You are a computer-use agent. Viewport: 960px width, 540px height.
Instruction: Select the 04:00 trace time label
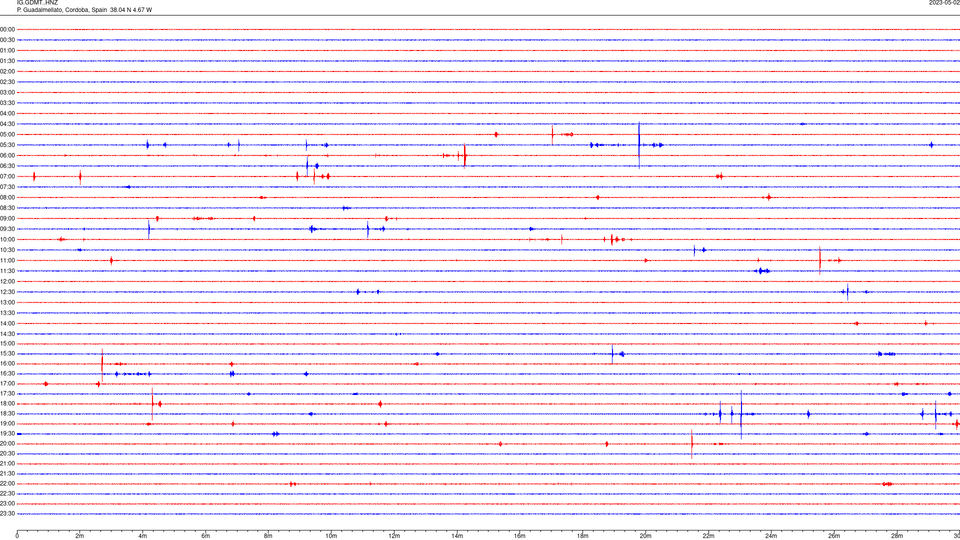coord(7,113)
